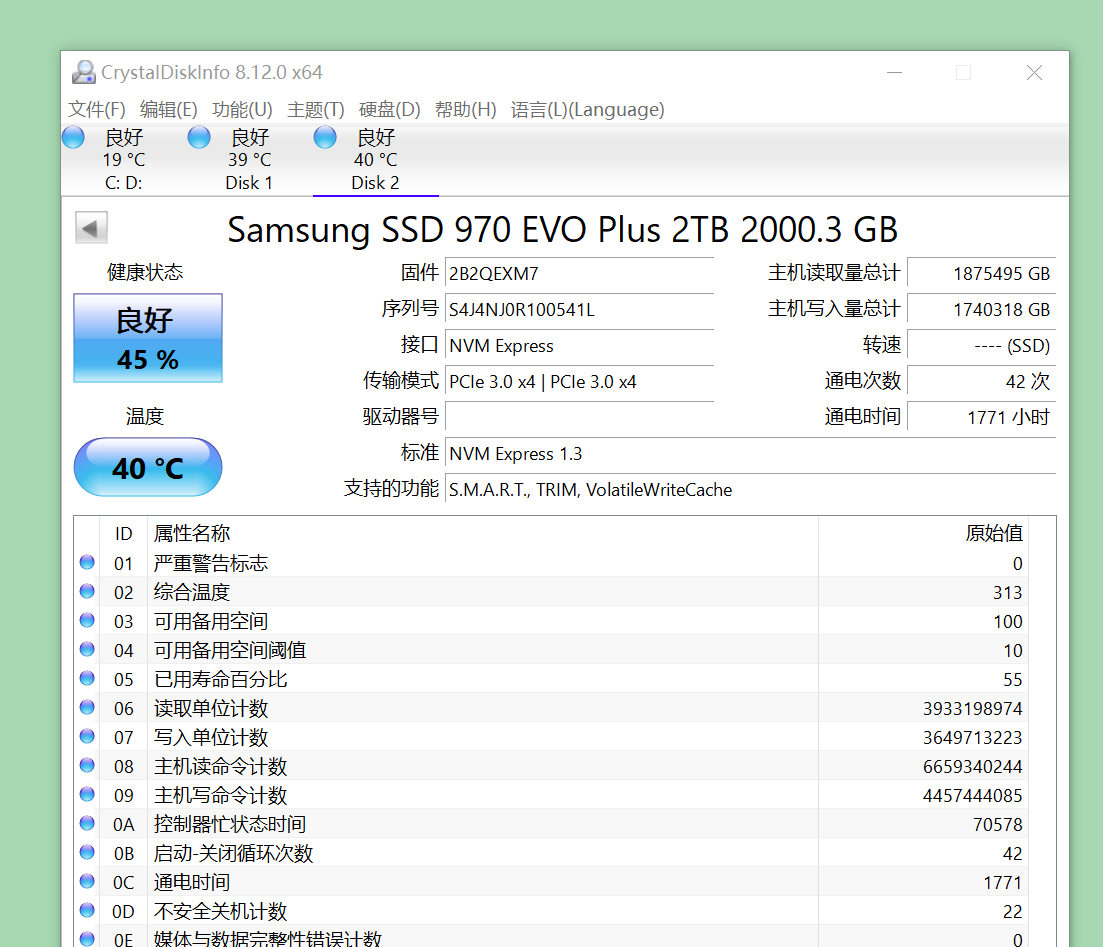
Task: Open the 硬盘(D) menu
Action: point(390,110)
